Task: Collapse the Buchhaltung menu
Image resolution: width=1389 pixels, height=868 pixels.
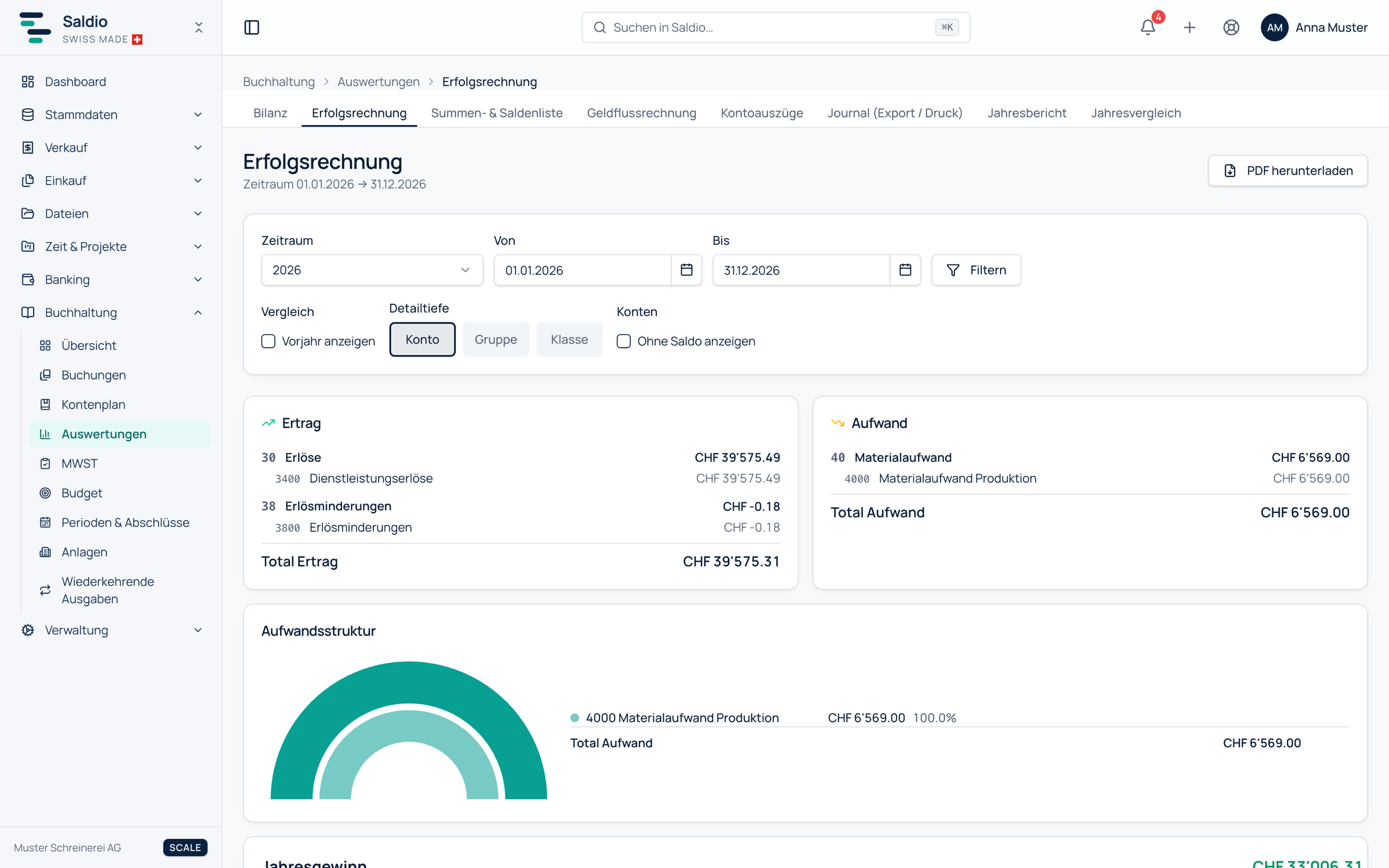Action: 111,312
